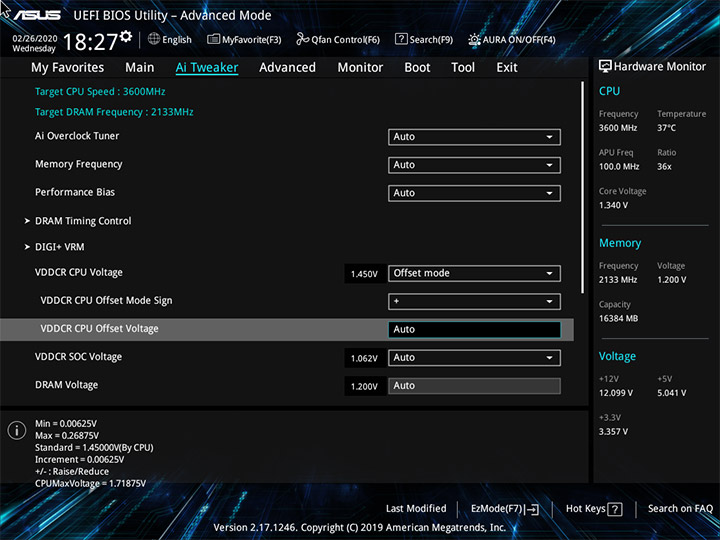Select the VDDCR CPU Offset Voltage label
The image size is (720, 540).
tap(100, 329)
